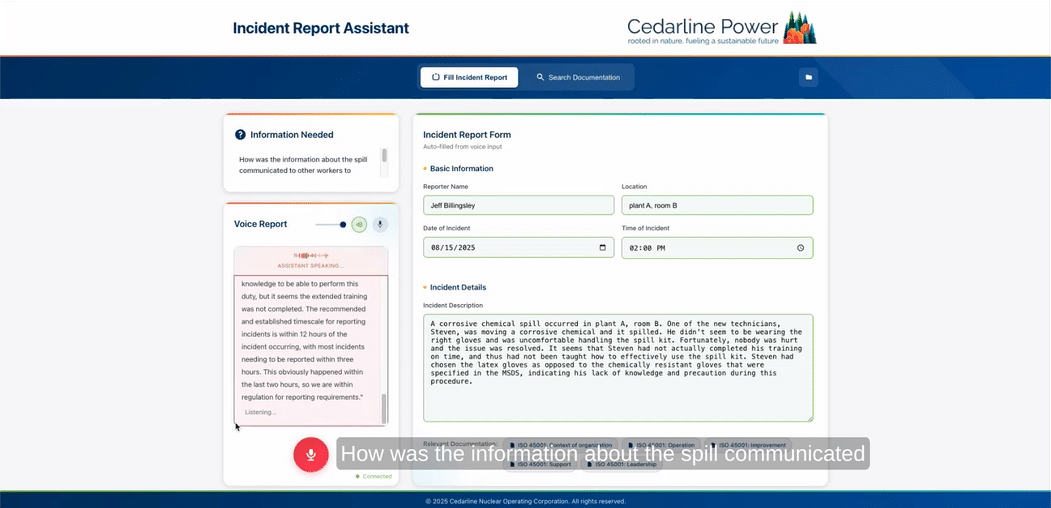Click the red microphone record button
Screen dimensions: 1051x508
click(310, 454)
